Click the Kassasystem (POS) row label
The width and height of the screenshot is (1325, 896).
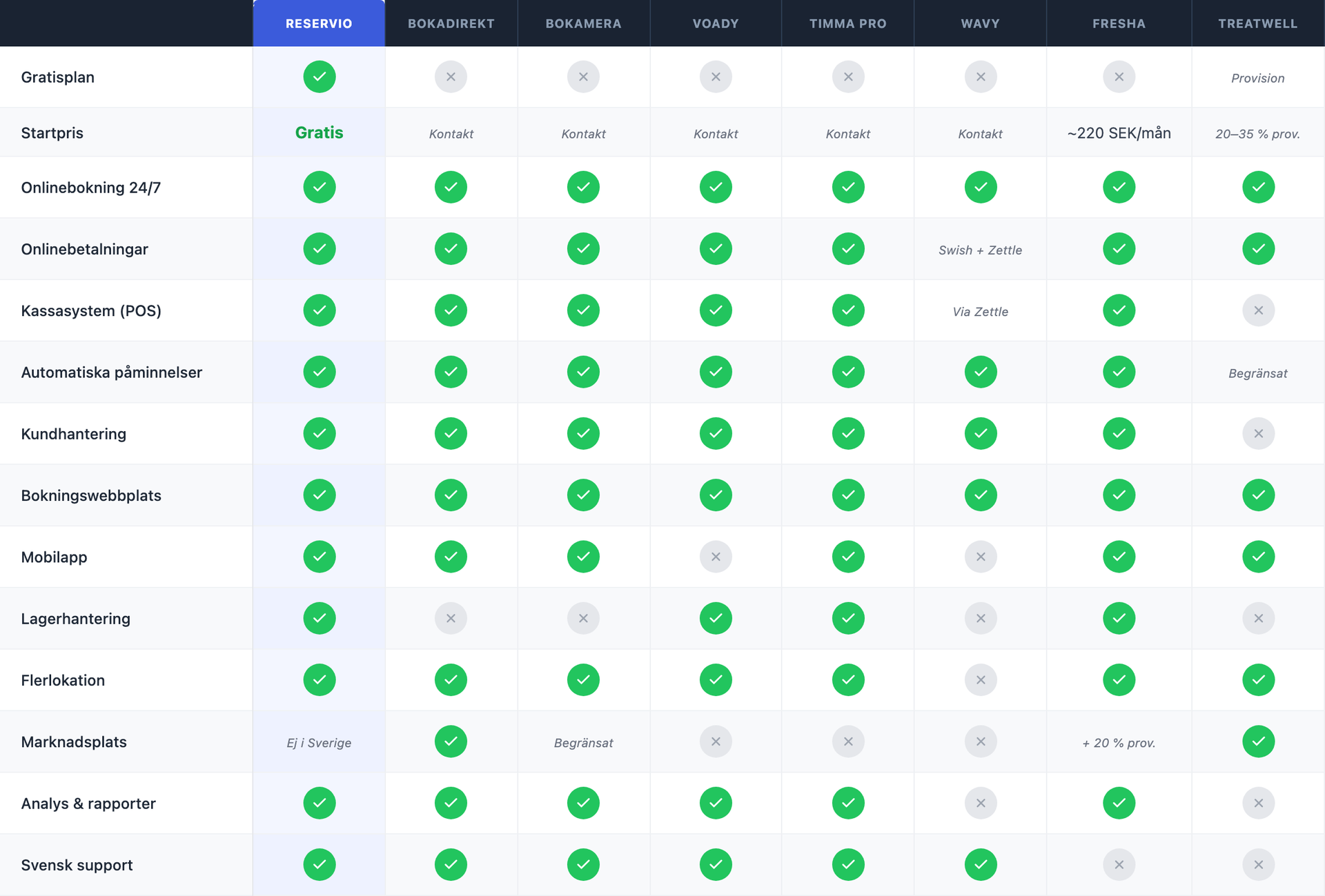point(91,310)
